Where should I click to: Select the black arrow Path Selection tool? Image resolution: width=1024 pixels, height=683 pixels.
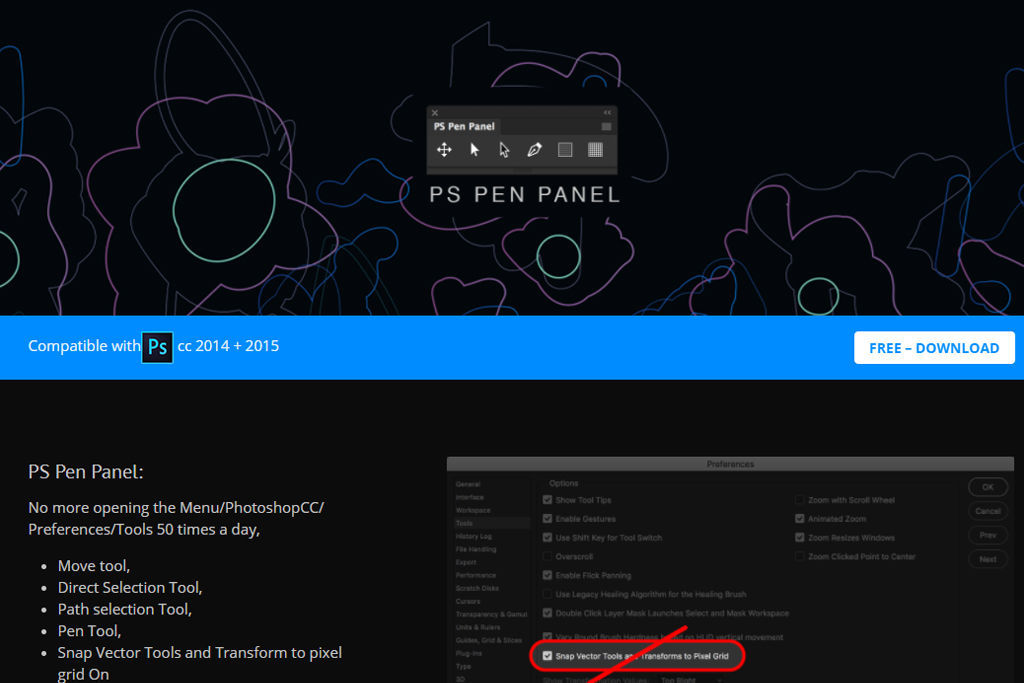475,150
